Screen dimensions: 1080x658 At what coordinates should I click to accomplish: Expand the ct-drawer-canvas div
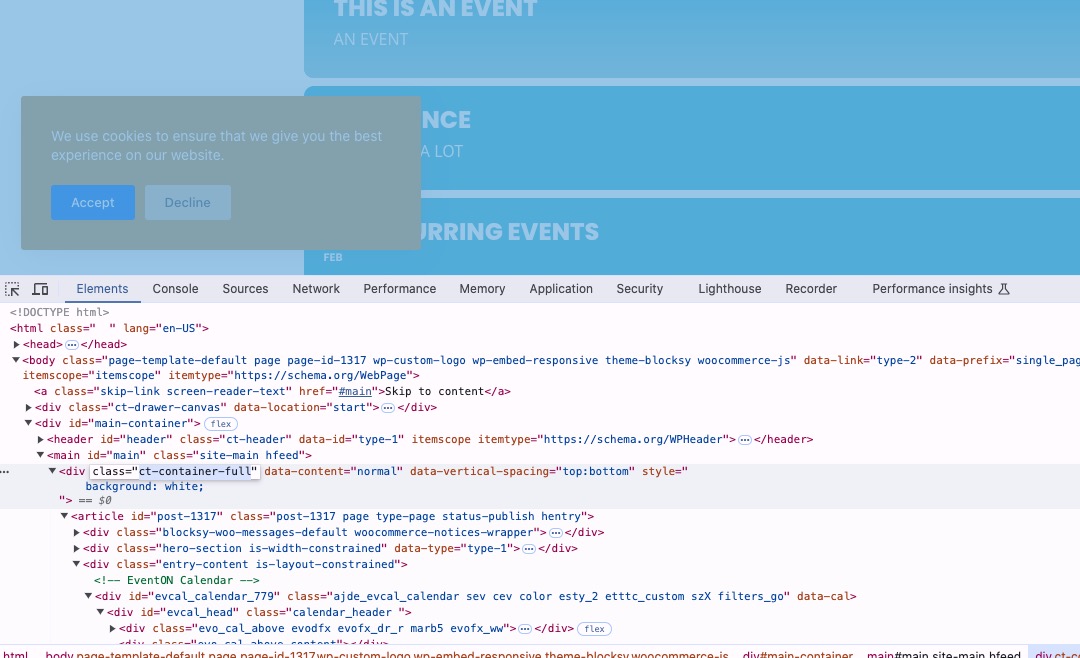pyautogui.click(x=29, y=407)
